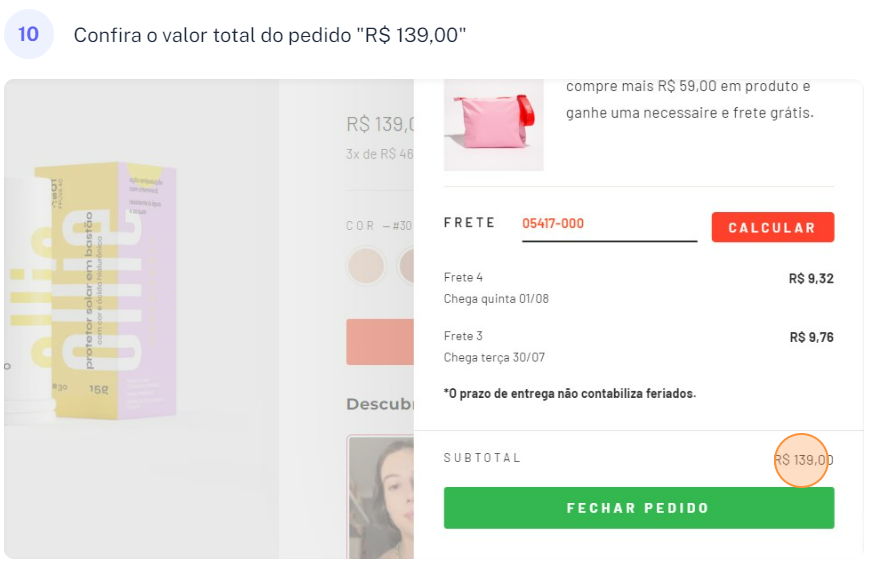
Task: Click the step number 10 badge
Action: (28, 35)
